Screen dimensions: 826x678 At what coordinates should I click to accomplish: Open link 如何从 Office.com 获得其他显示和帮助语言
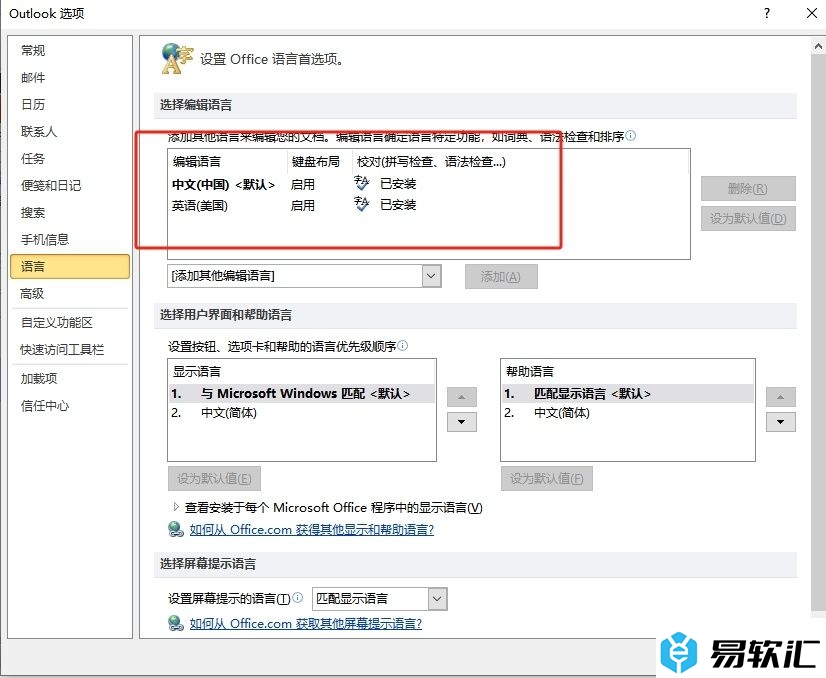(x=312, y=530)
